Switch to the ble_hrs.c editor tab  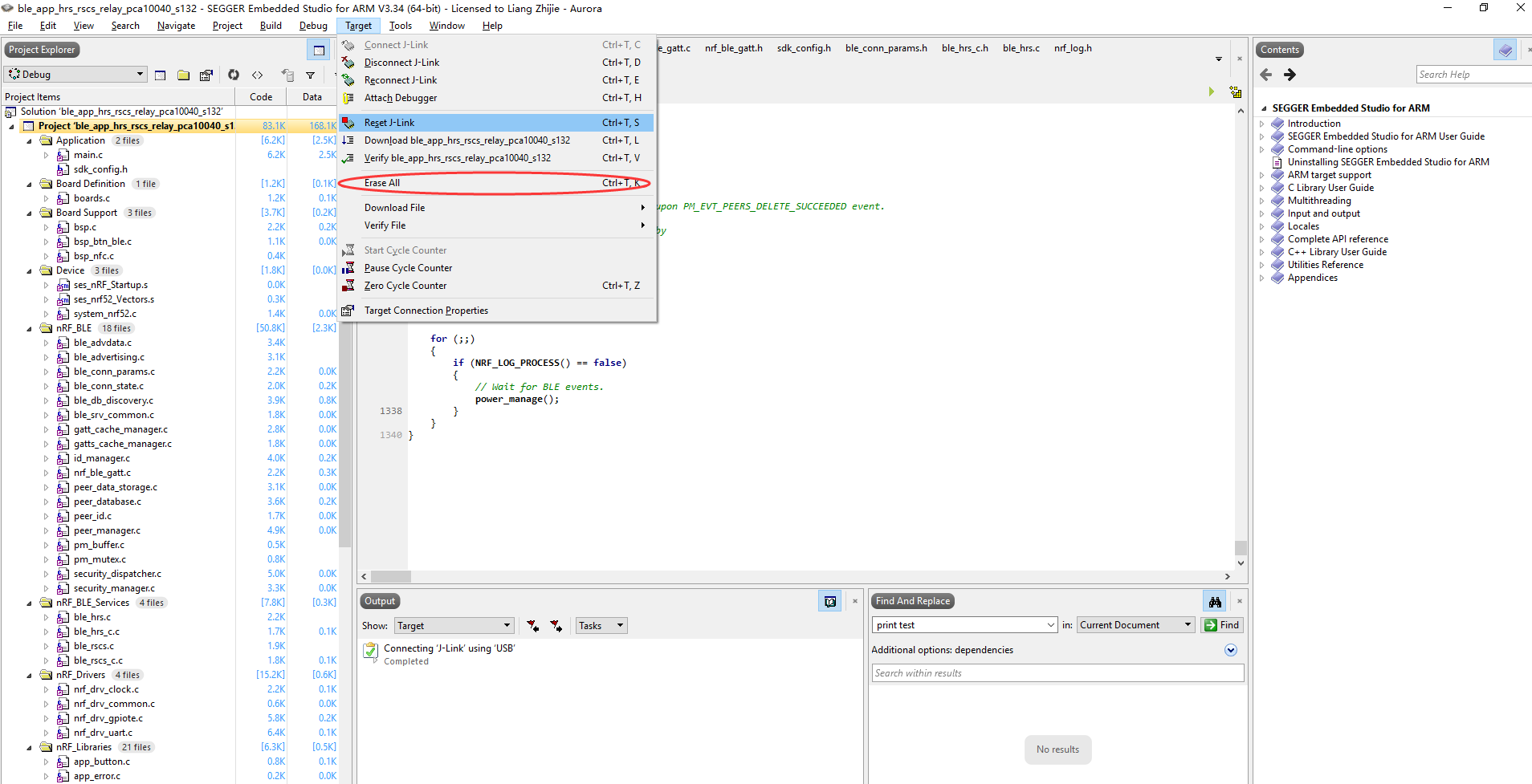pyautogui.click(x=1021, y=48)
